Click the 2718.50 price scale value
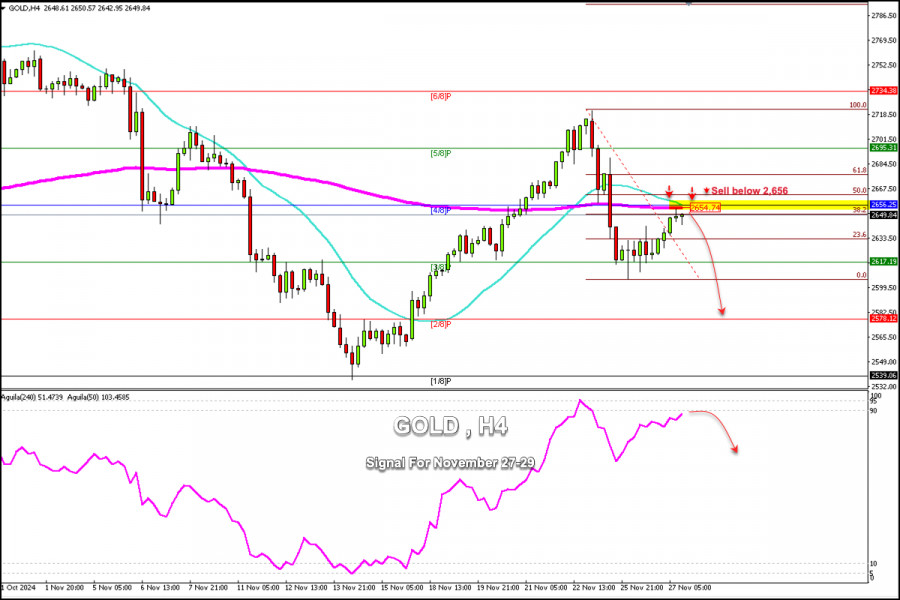The width and height of the screenshot is (900, 600). 884,114
